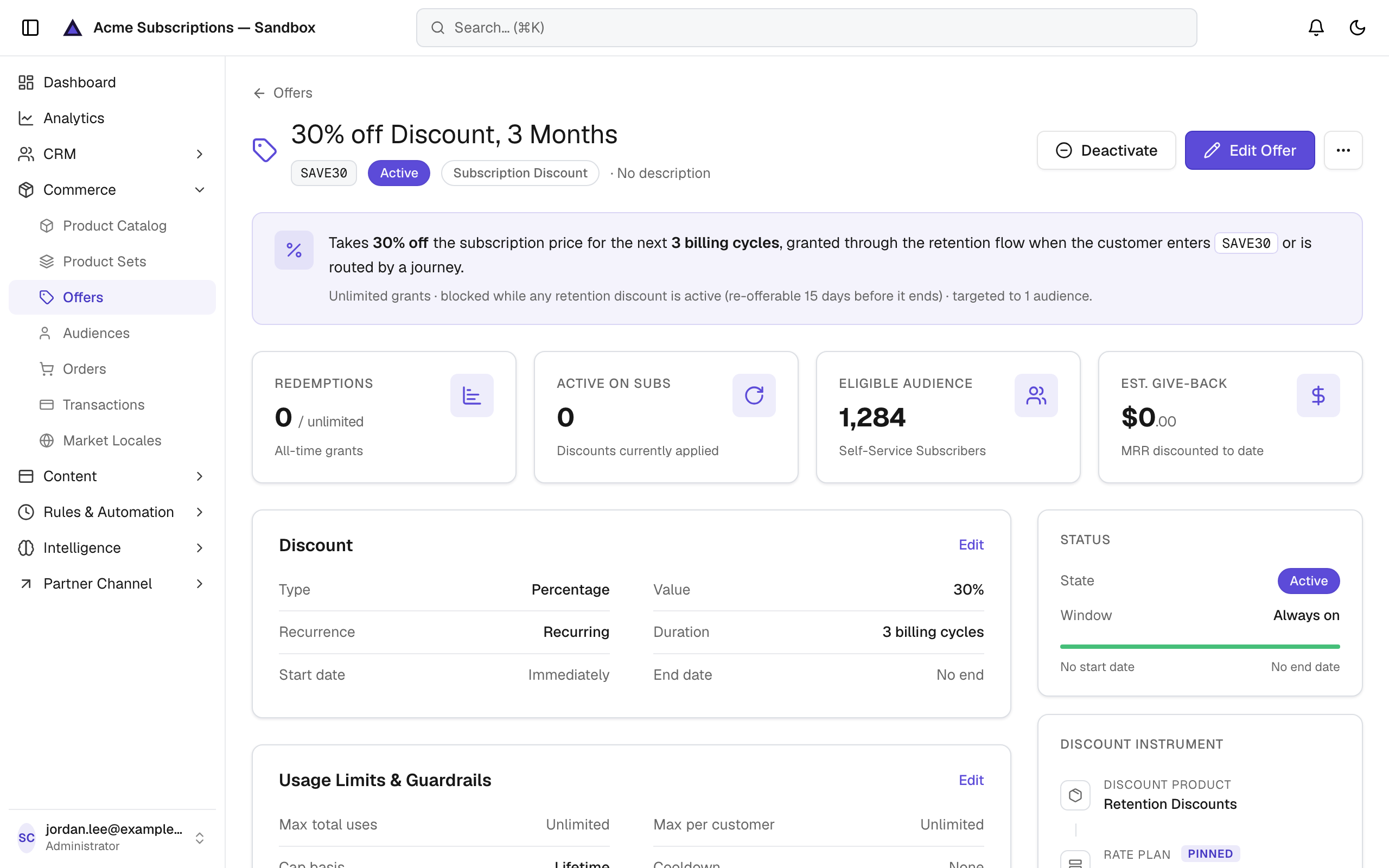1389x868 pixels.
Task: Click the SAVE30 code badge under title
Action: tap(324, 173)
